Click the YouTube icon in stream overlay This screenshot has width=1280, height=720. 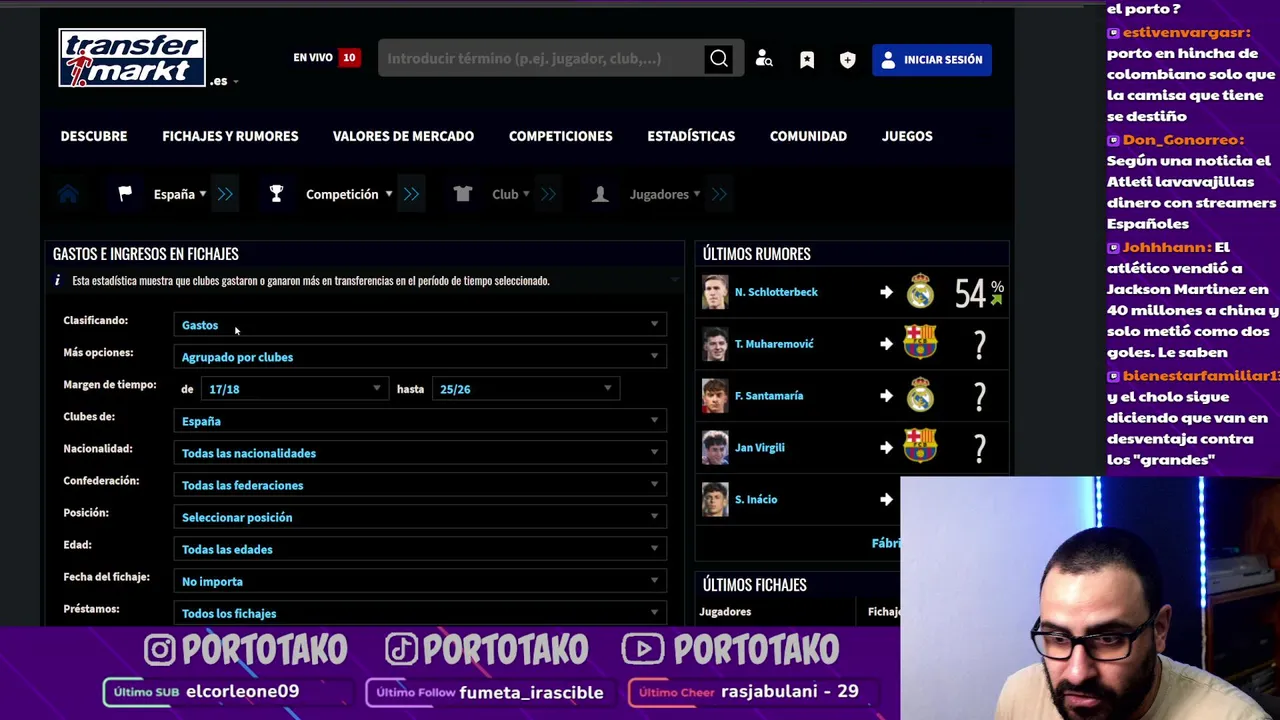[x=642, y=650]
